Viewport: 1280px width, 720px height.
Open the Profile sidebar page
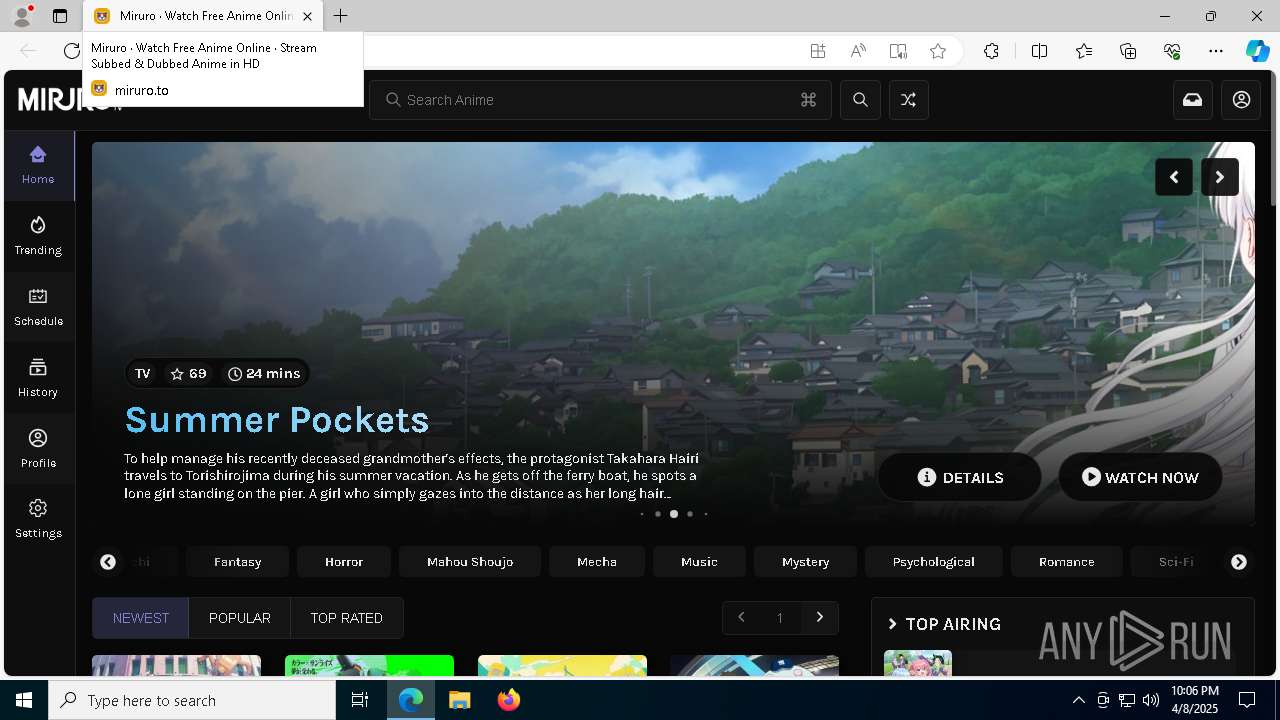38,449
